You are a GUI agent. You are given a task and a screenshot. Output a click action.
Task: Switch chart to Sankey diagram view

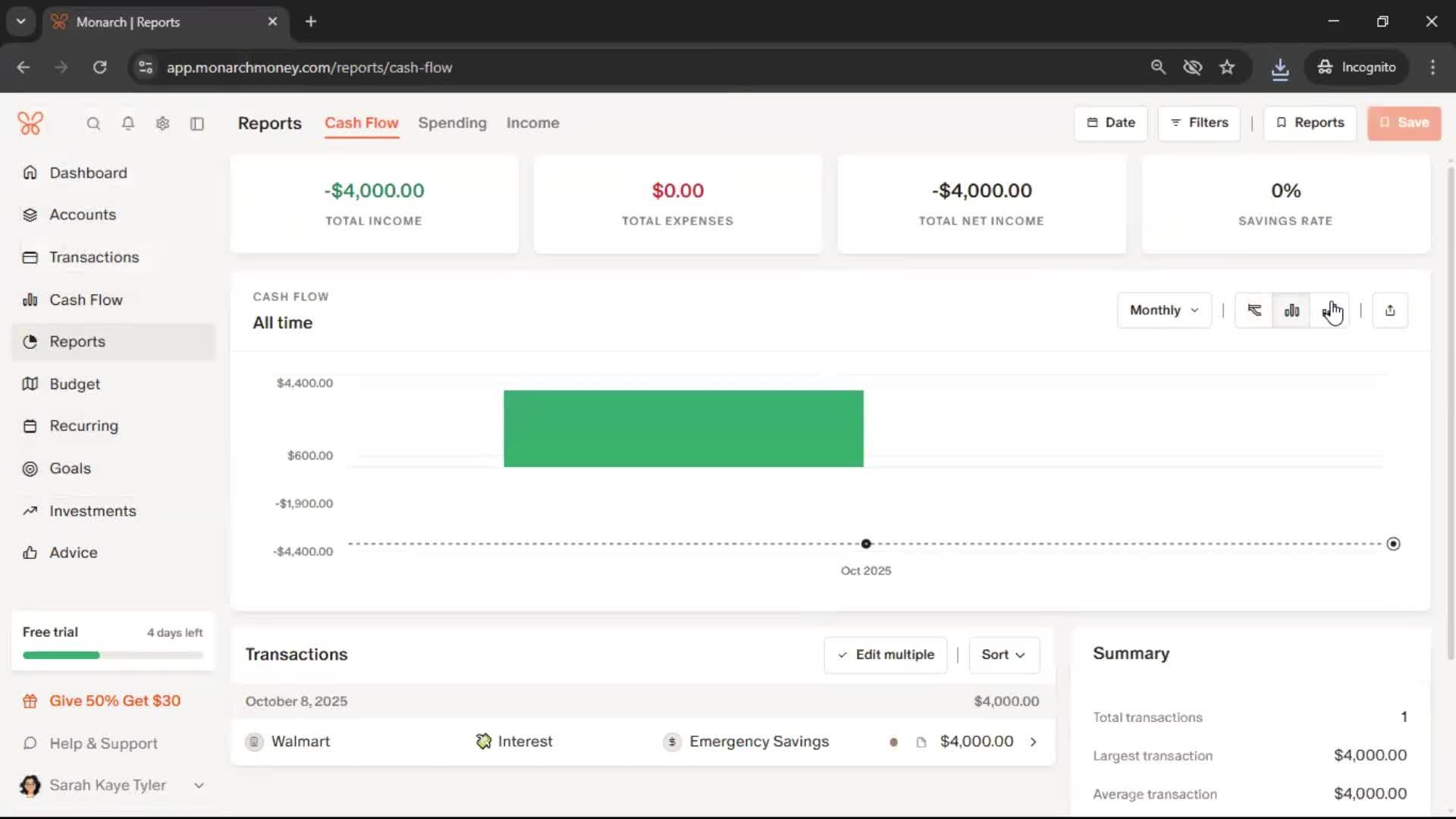tap(1254, 310)
